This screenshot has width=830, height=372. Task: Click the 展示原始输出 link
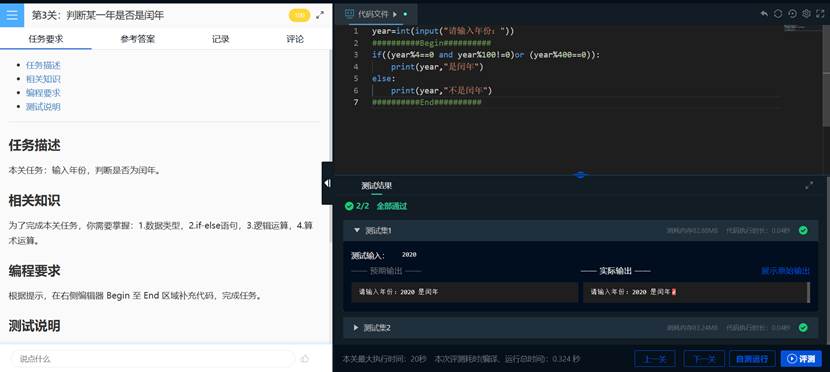(786, 270)
